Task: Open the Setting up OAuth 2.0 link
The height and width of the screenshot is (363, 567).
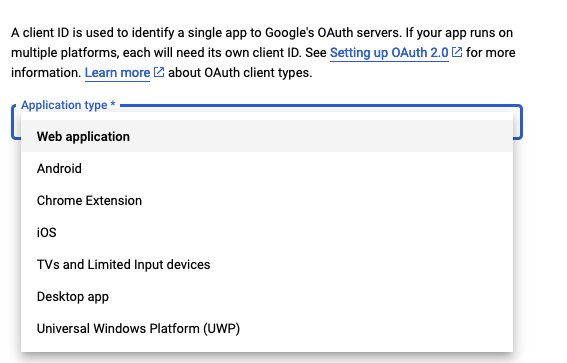Action: tap(389, 53)
